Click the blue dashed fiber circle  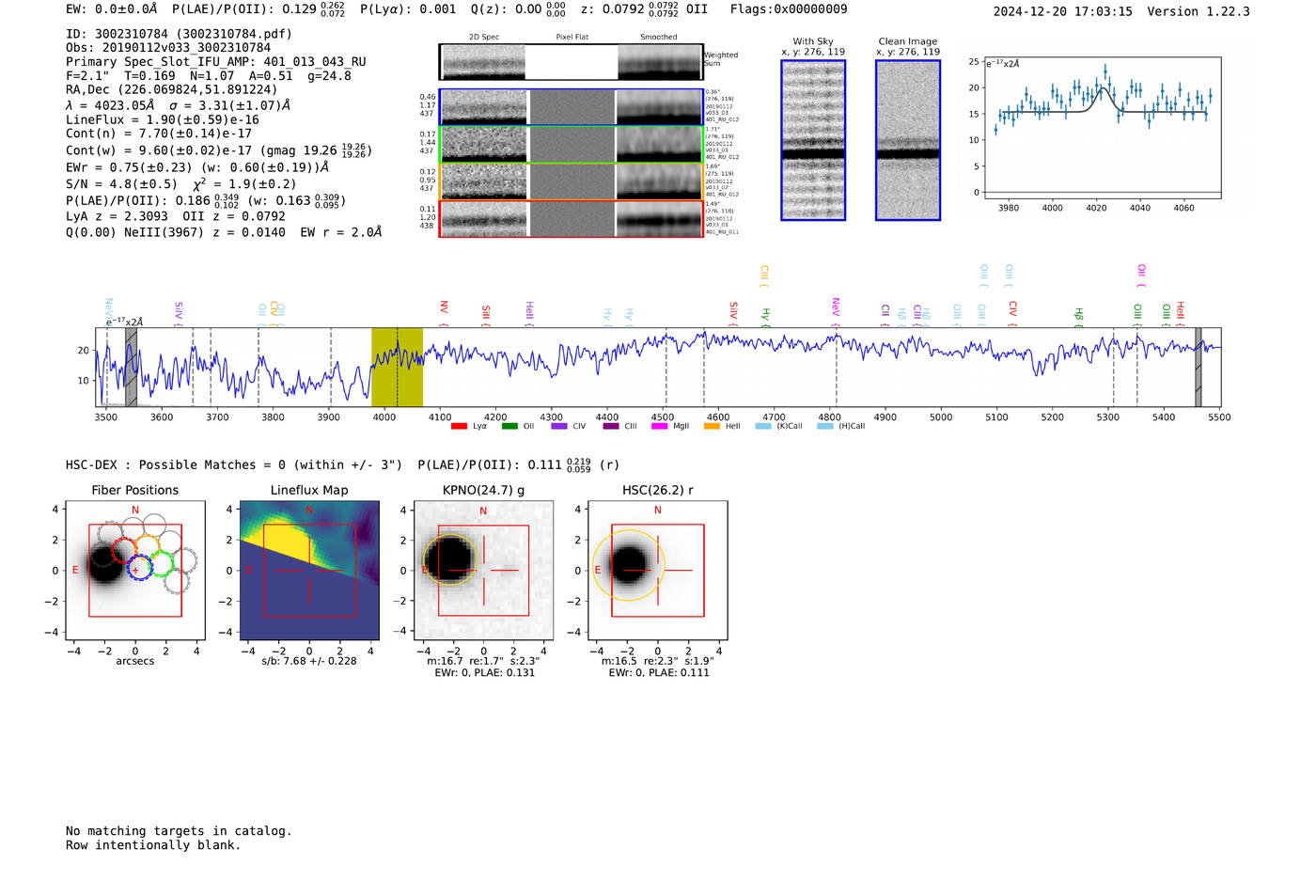139,568
